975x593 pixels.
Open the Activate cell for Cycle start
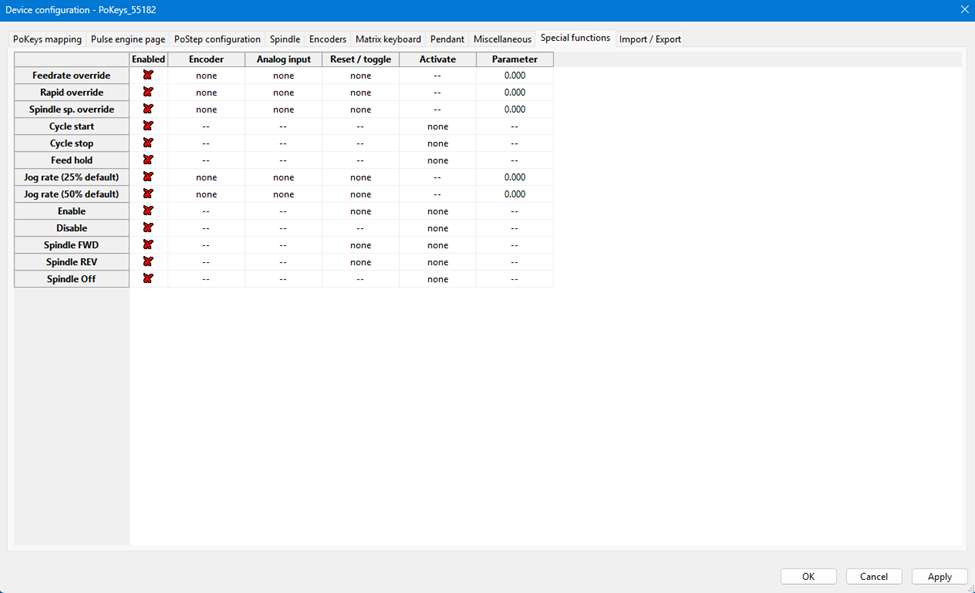[x=437, y=127]
